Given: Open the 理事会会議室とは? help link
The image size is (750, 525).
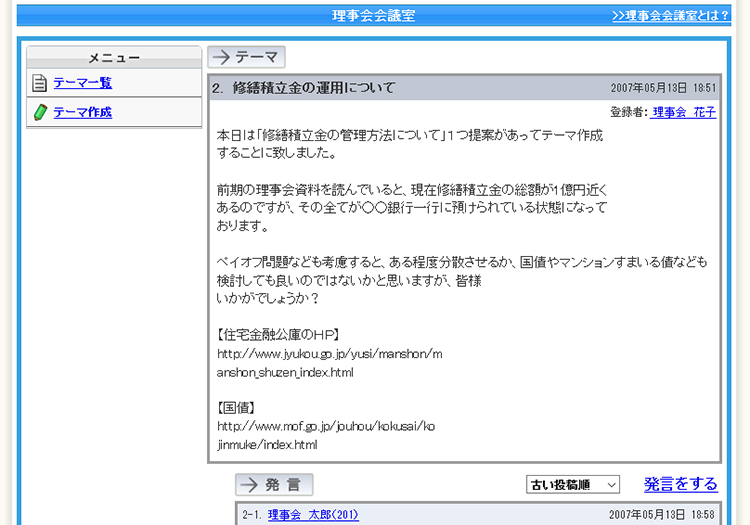Looking at the screenshot, I should [670, 16].
